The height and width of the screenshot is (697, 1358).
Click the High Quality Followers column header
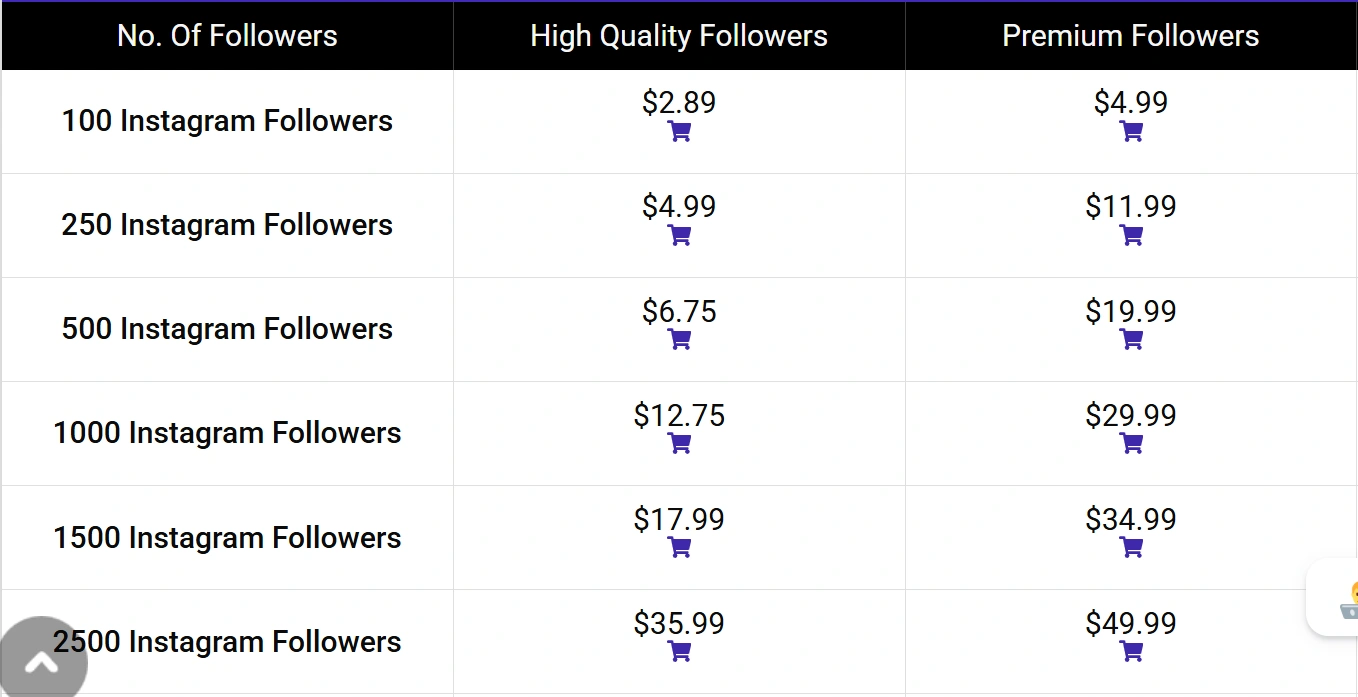(x=679, y=36)
